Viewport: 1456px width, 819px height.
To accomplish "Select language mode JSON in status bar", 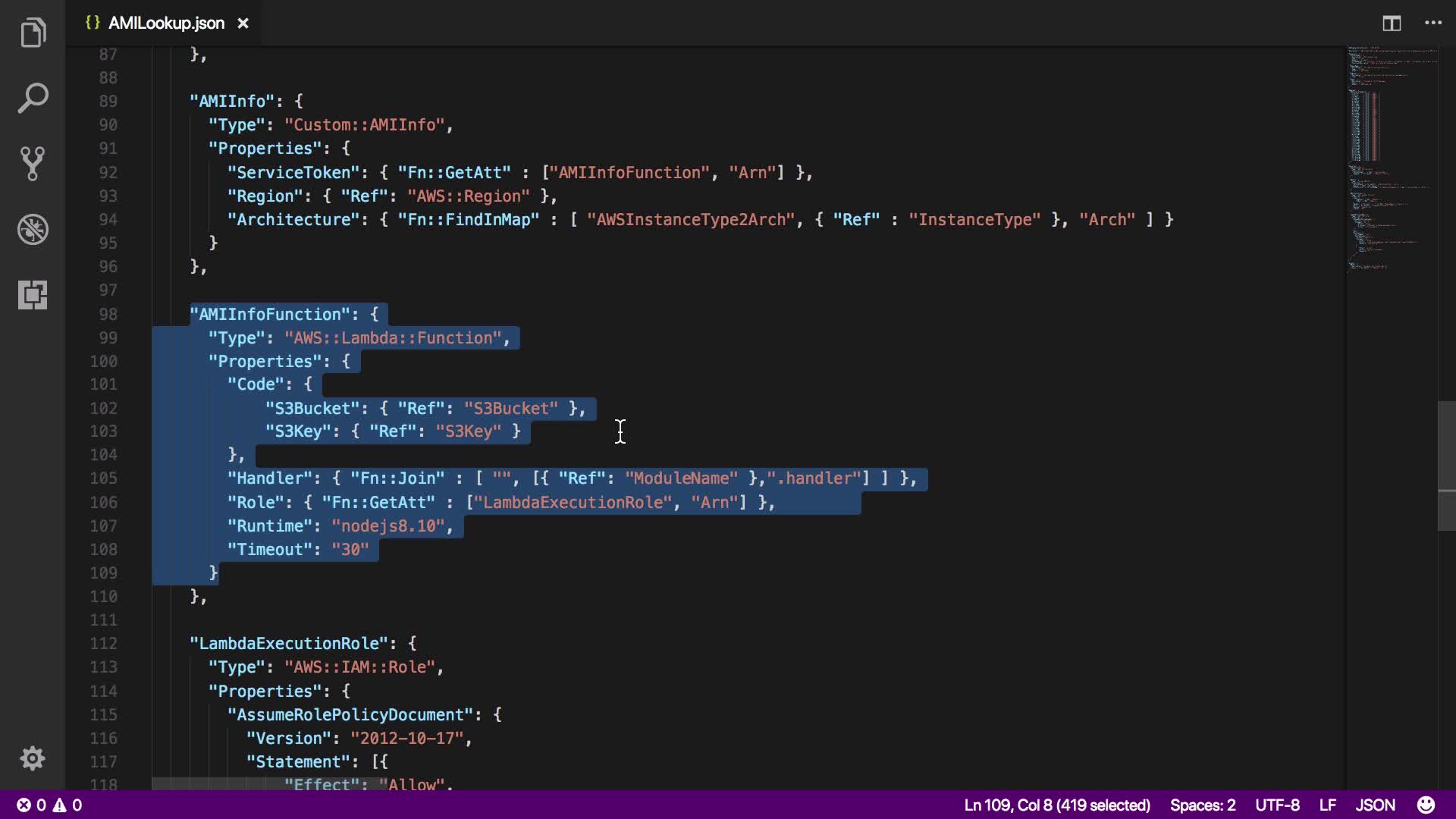I will click(x=1375, y=805).
